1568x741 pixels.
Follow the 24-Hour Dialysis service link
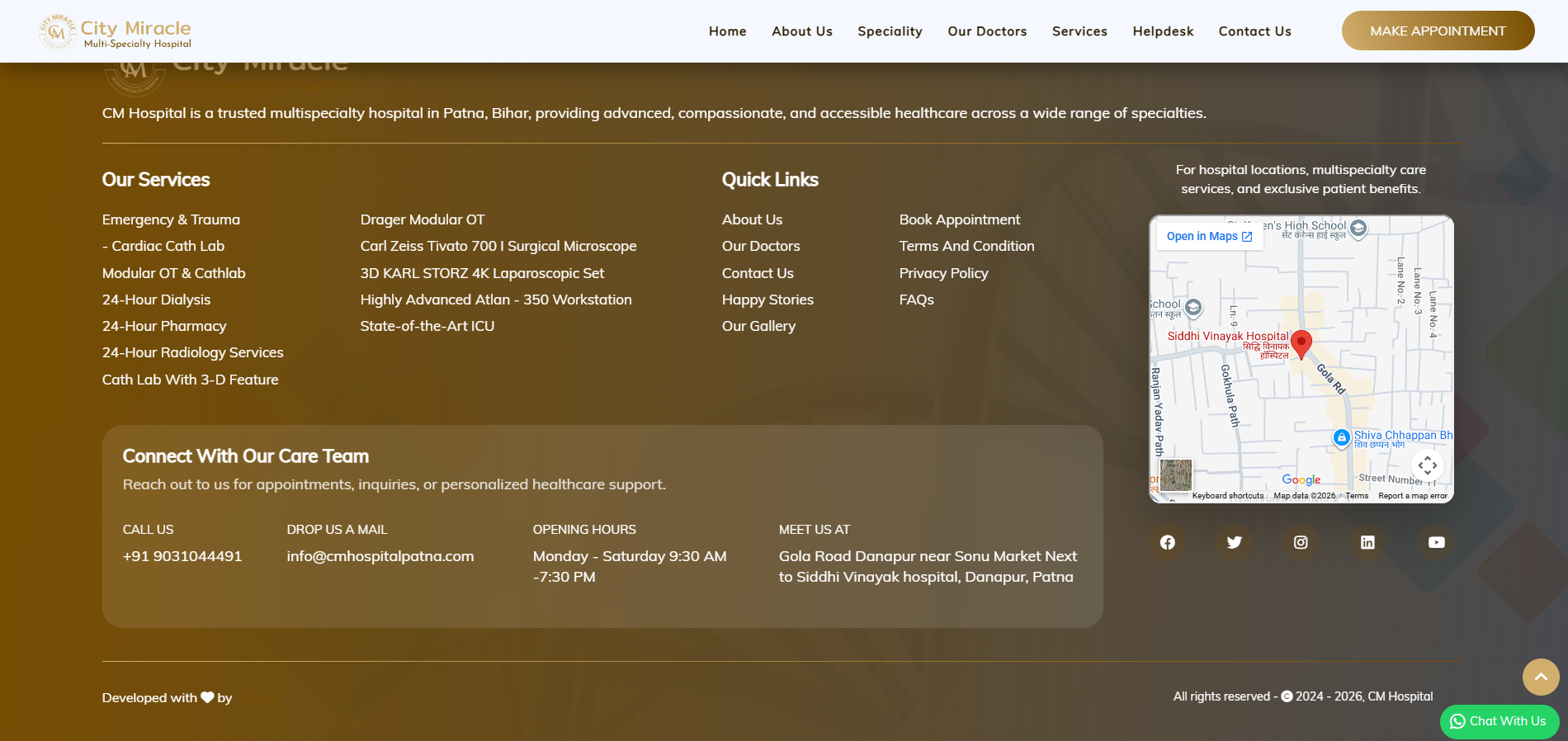coord(156,300)
